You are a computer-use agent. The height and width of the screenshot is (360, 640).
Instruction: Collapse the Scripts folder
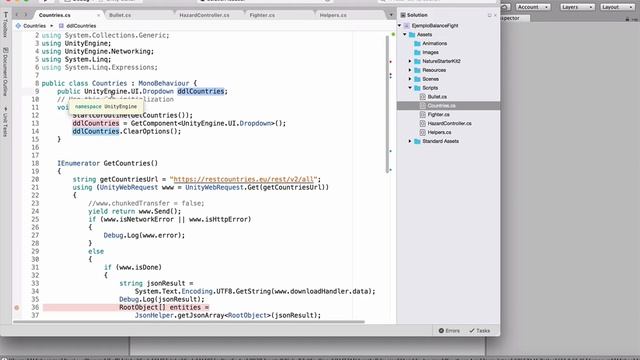410,88
